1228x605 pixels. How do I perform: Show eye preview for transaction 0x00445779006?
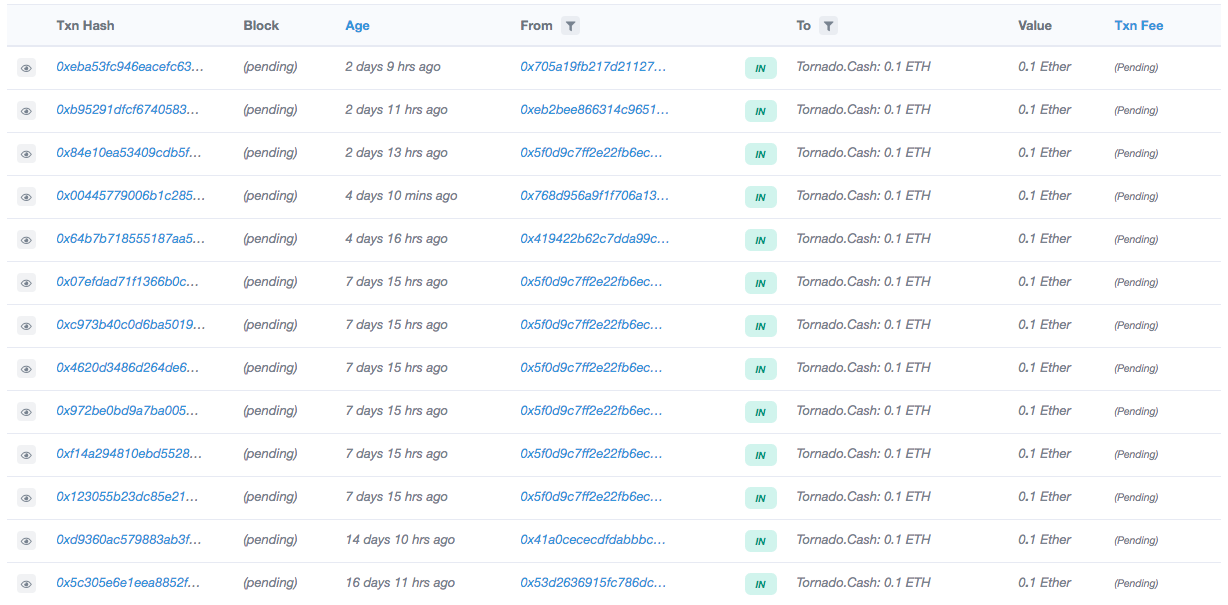tap(26, 197)
